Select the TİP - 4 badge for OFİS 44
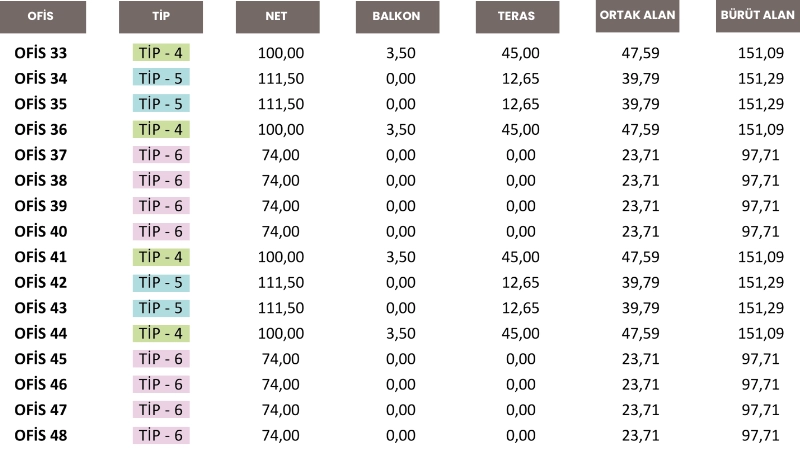The height and width of the screenshot is (452, 800). point(161,333)
